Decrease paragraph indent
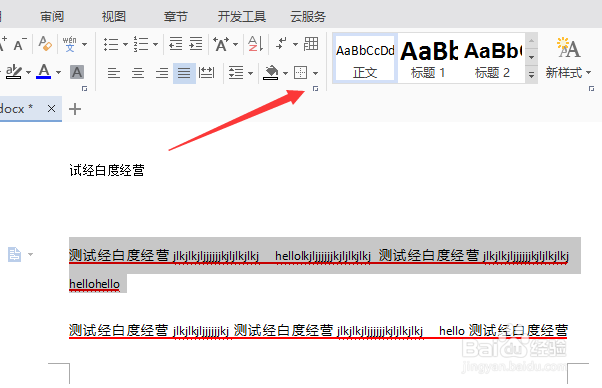 coord(176,44)
